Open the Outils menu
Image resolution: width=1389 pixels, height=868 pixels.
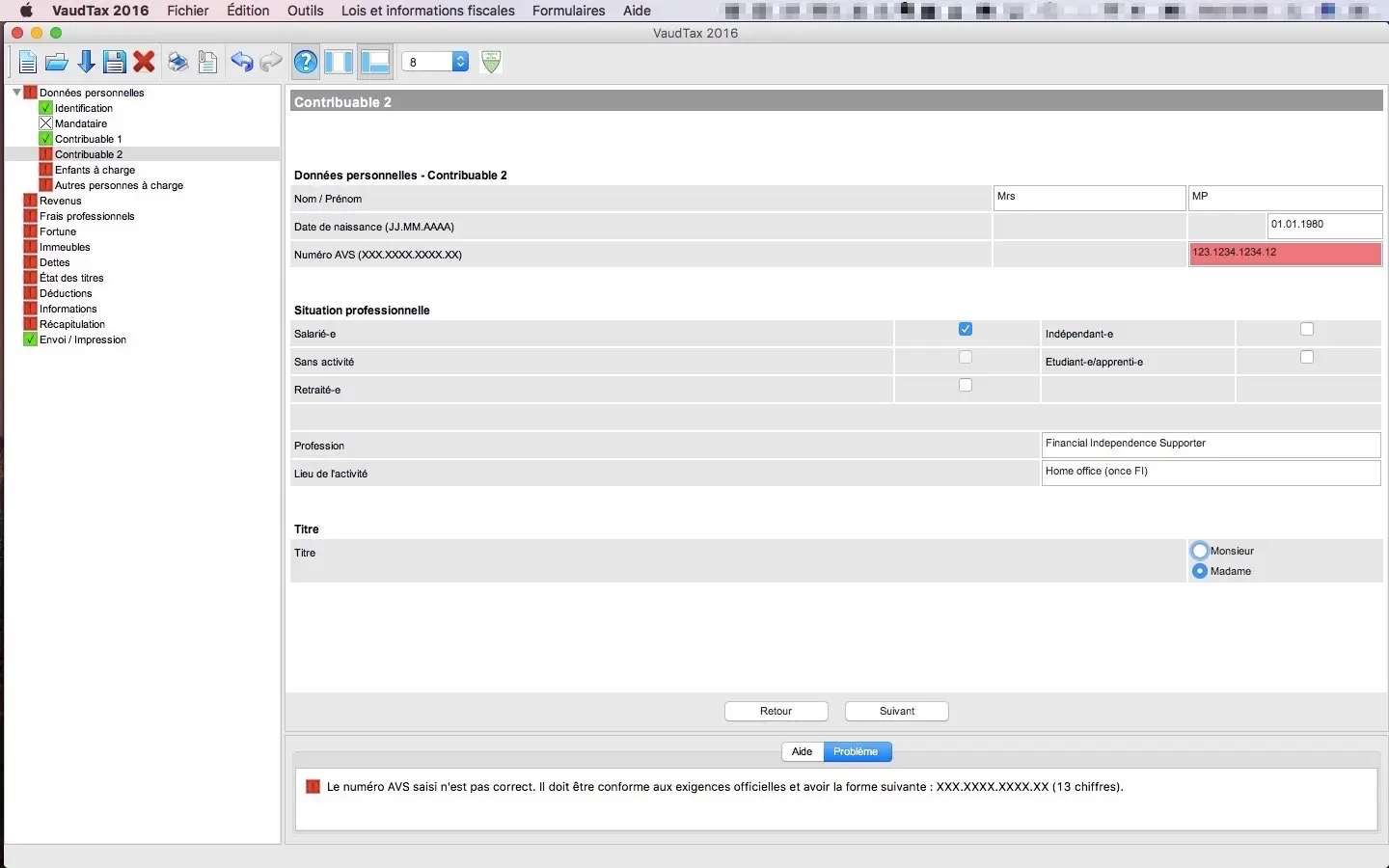pos(305,11)
